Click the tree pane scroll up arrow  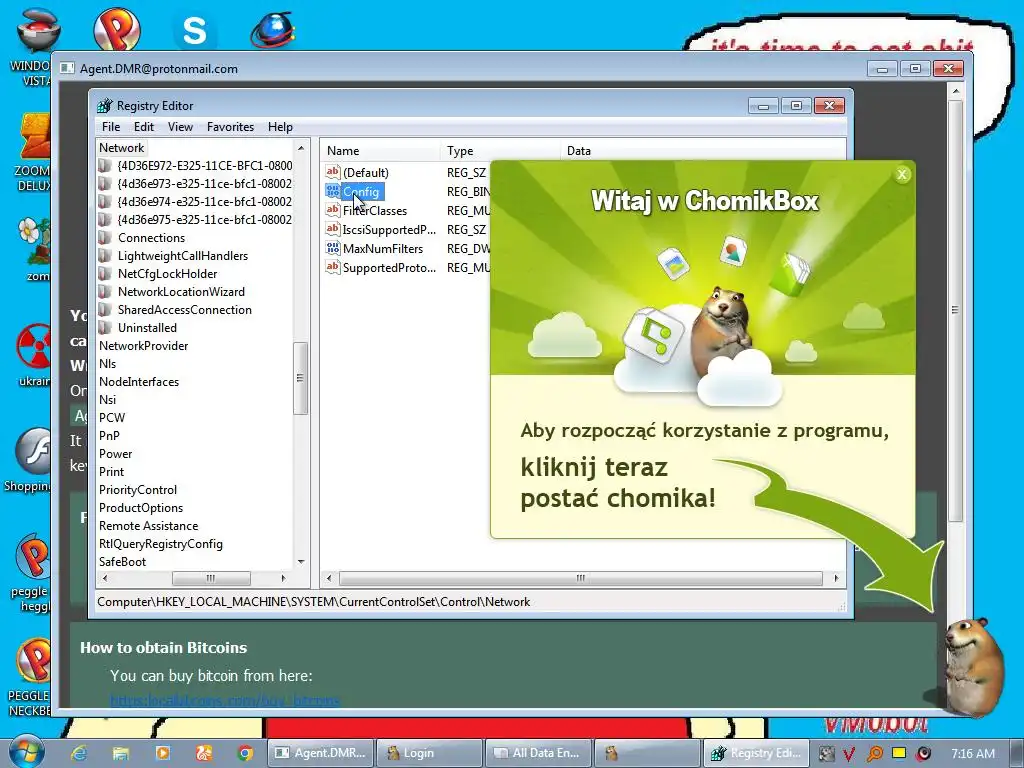(x=301, y=148)
